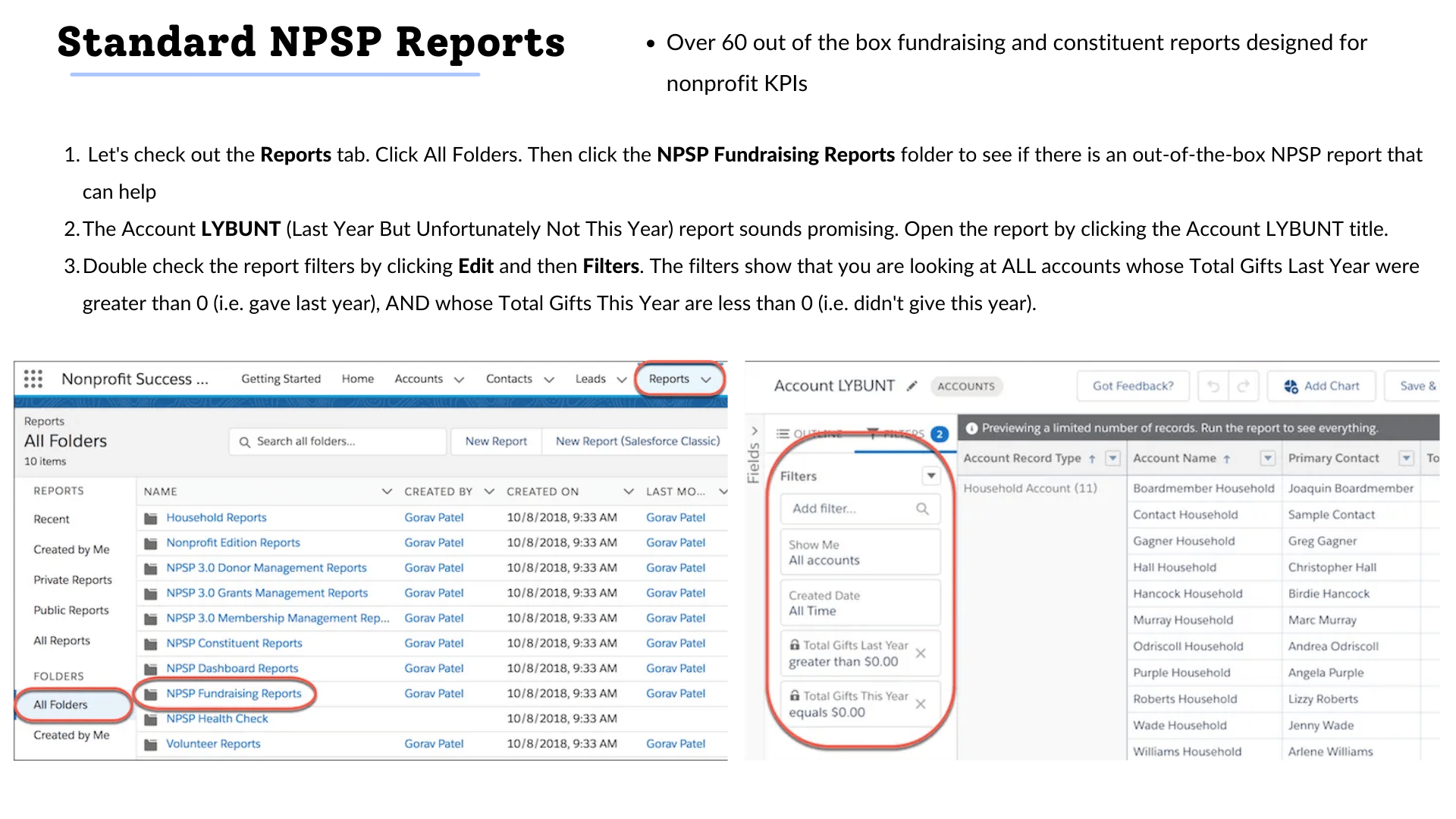
Task: Click the redo arrow button
Action: [1244, 386]
